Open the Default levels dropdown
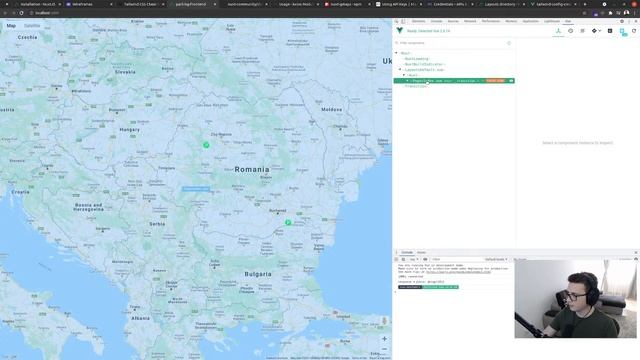This screenshot has height=360, width=640. coord(496,259)
